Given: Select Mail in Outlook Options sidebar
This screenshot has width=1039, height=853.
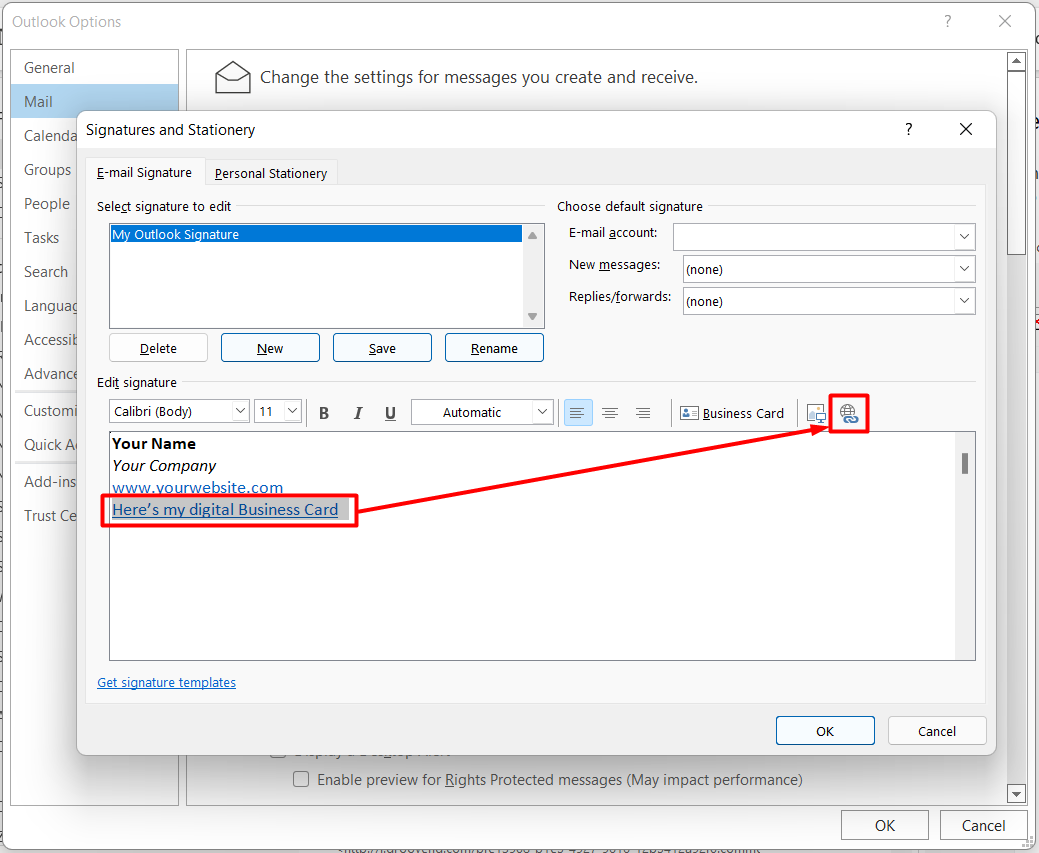Looking at the screenshot, I should 95,101.
